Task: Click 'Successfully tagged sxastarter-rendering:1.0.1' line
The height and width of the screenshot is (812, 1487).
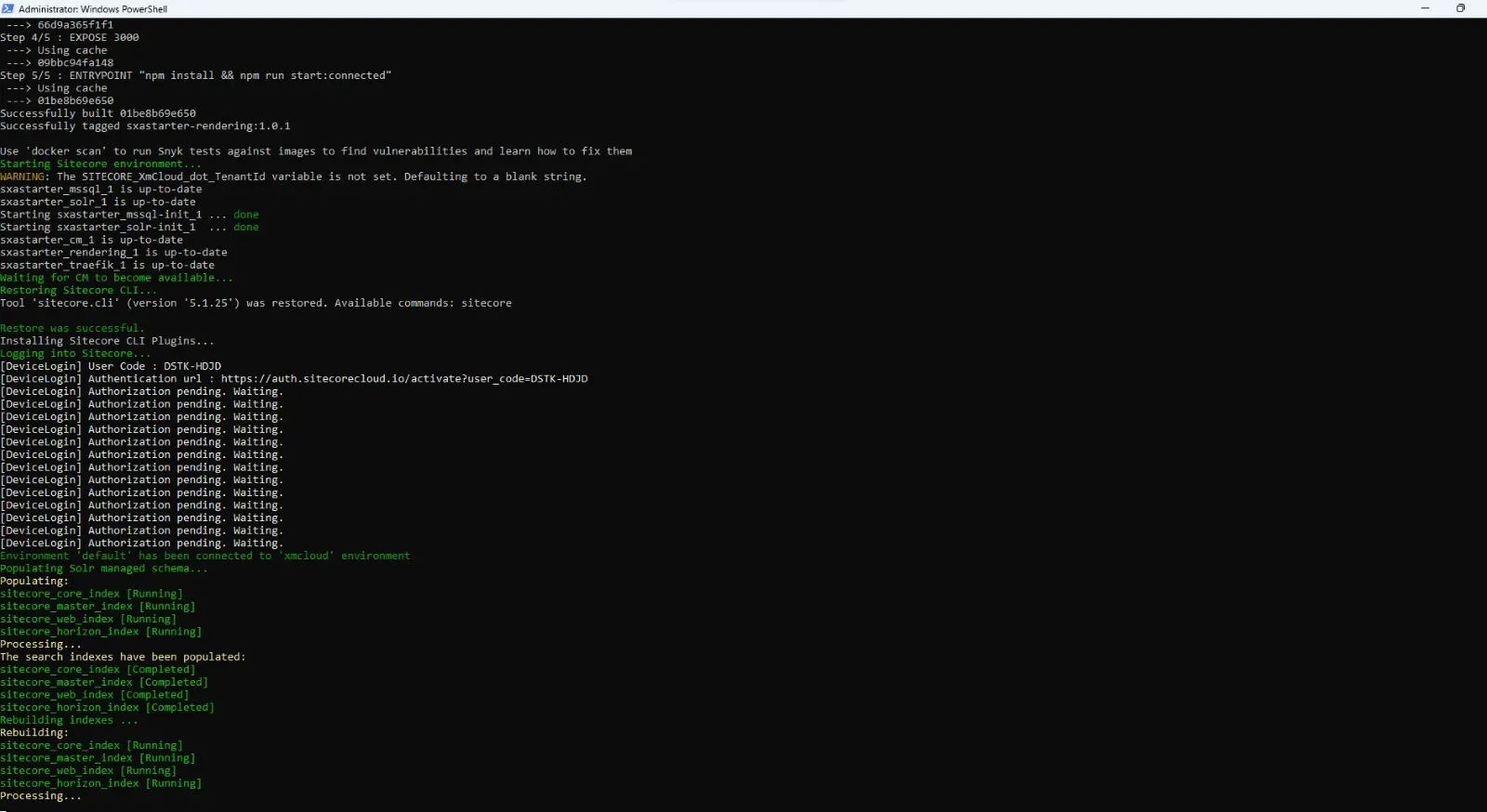Action: (x=145, y=125)
